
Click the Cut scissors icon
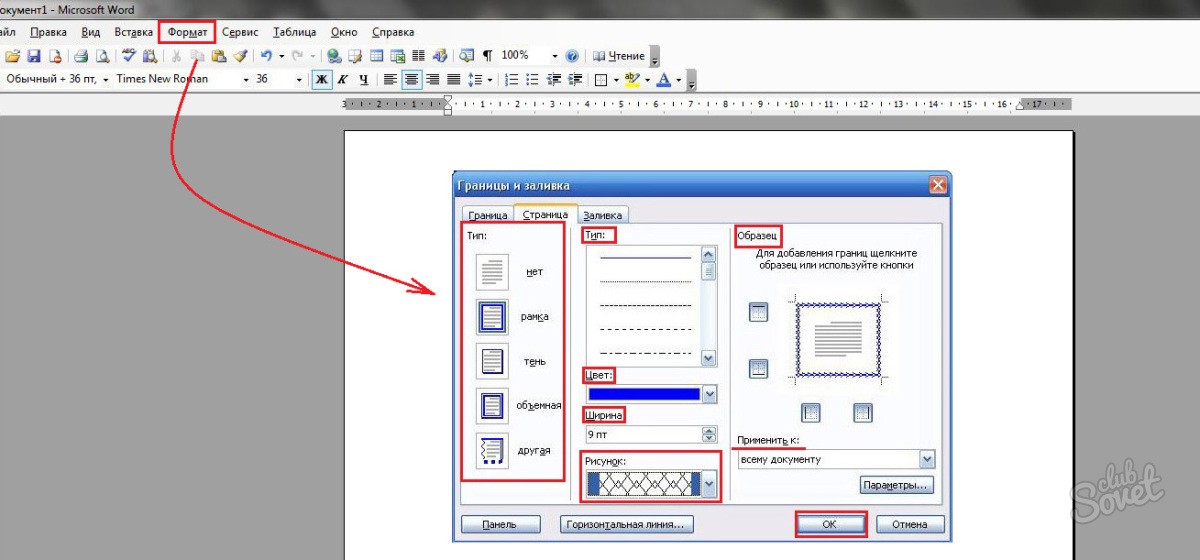click(177, 56)
